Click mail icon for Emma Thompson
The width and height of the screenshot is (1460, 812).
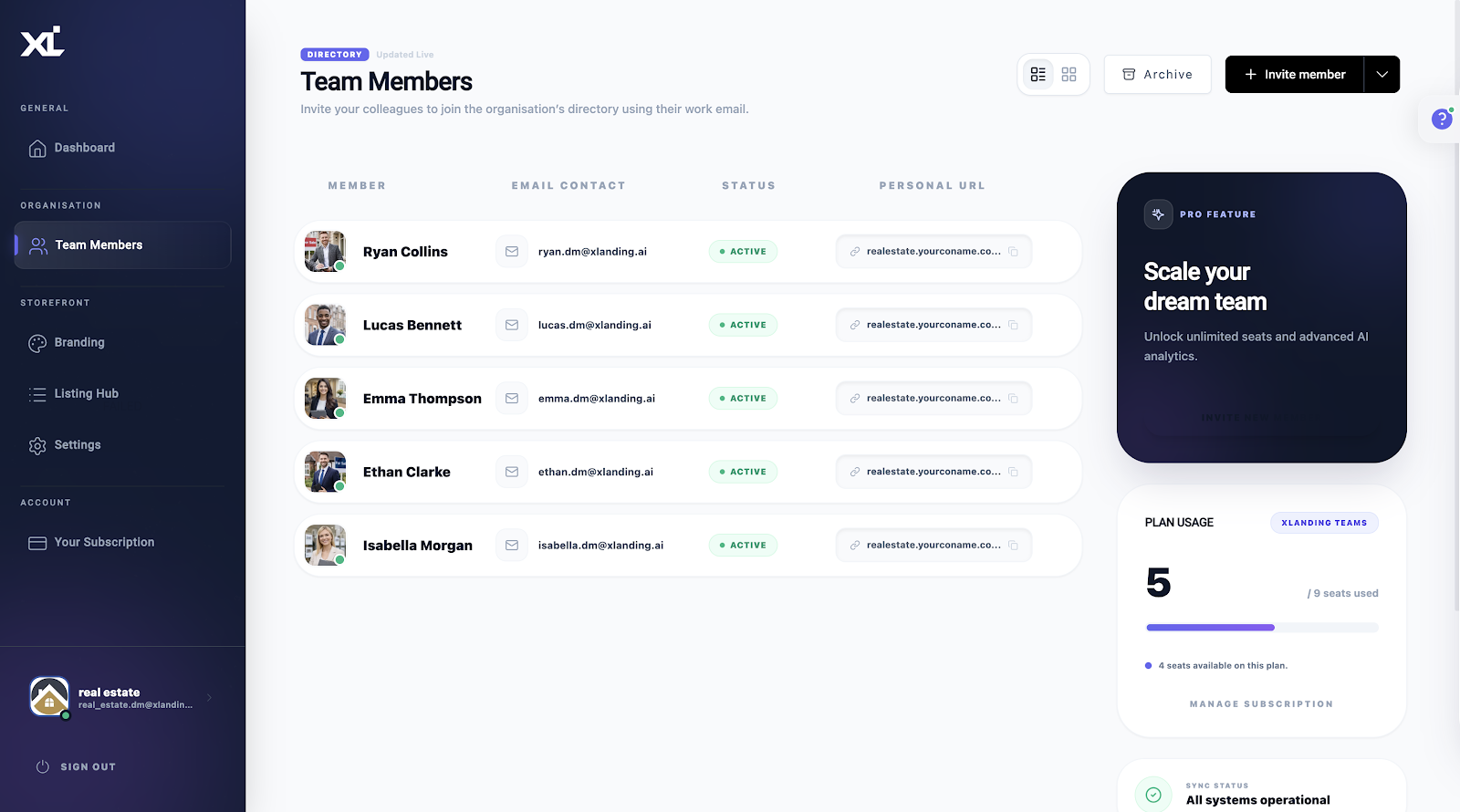point(512,399)
